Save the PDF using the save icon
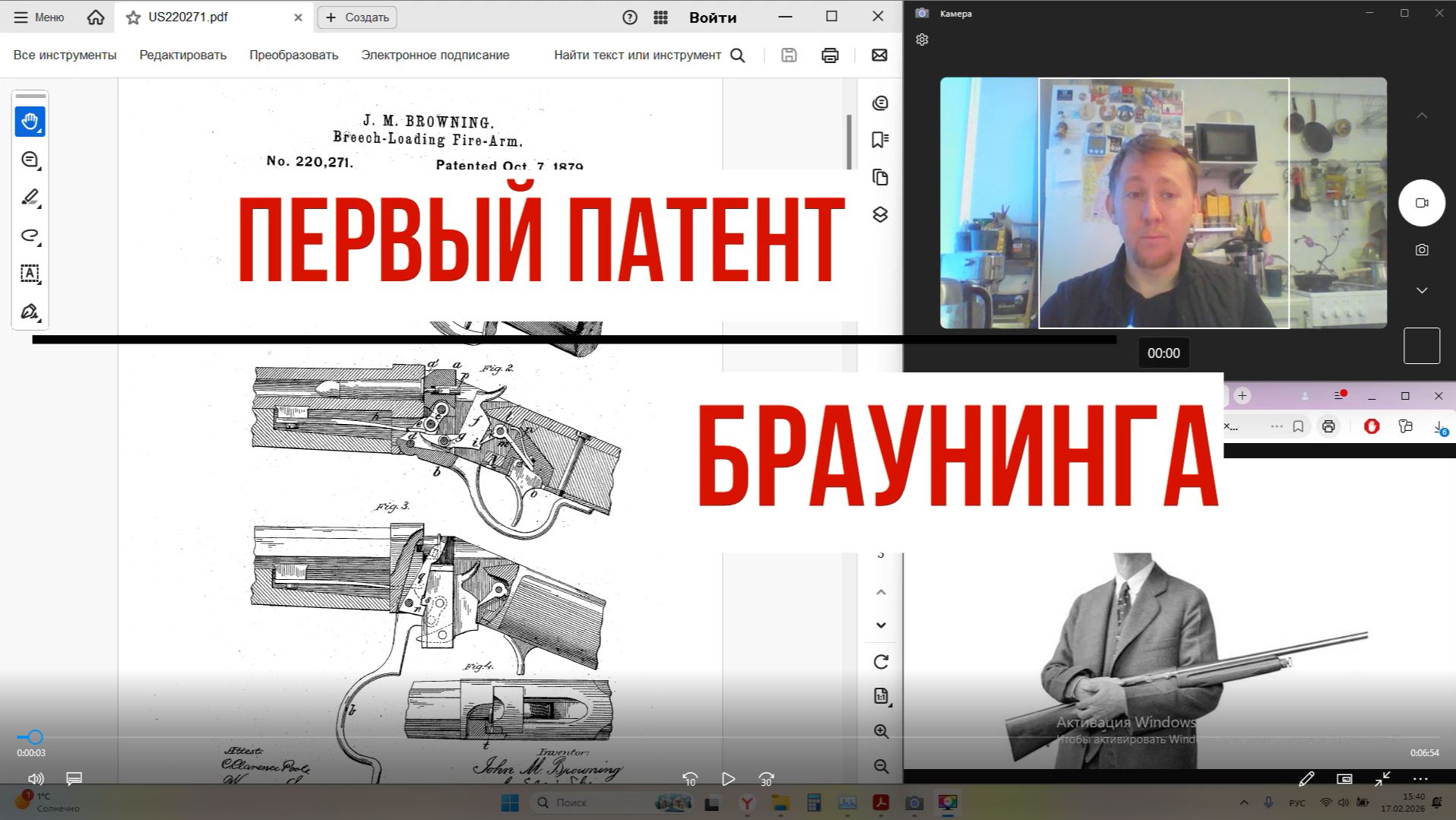The height and width of the screenshot is (820, 1456). coord(789,55)
